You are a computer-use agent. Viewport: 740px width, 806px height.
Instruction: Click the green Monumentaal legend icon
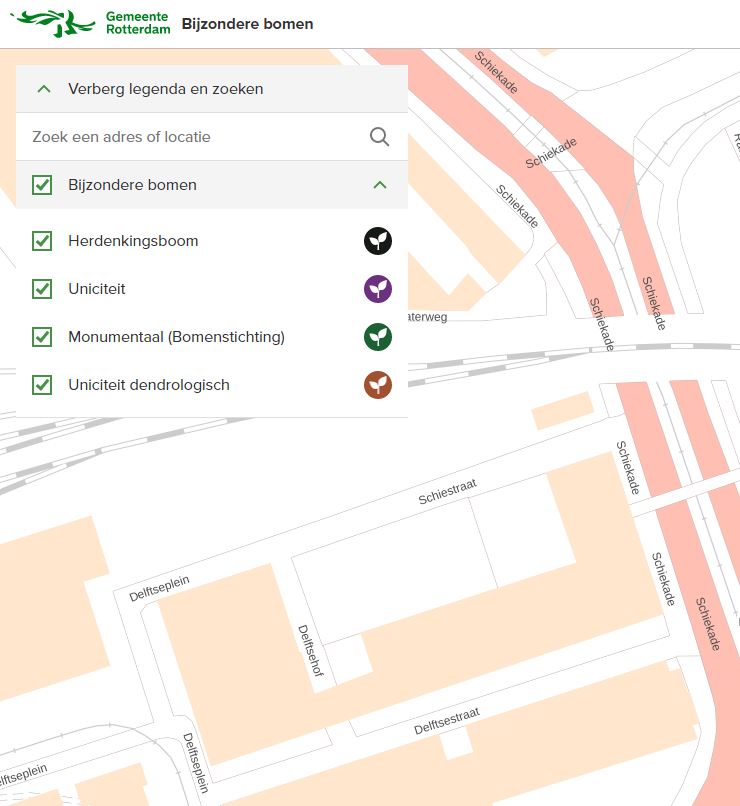(378, 337)
